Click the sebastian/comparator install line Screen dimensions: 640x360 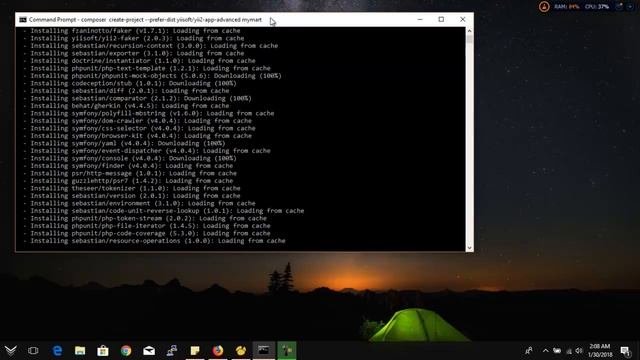pyautogui.click(x=137, y=98)
